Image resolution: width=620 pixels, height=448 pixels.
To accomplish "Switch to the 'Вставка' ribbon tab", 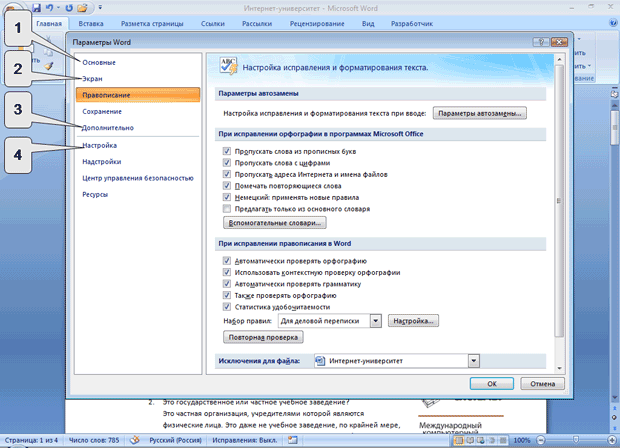I will pos(91,22).
